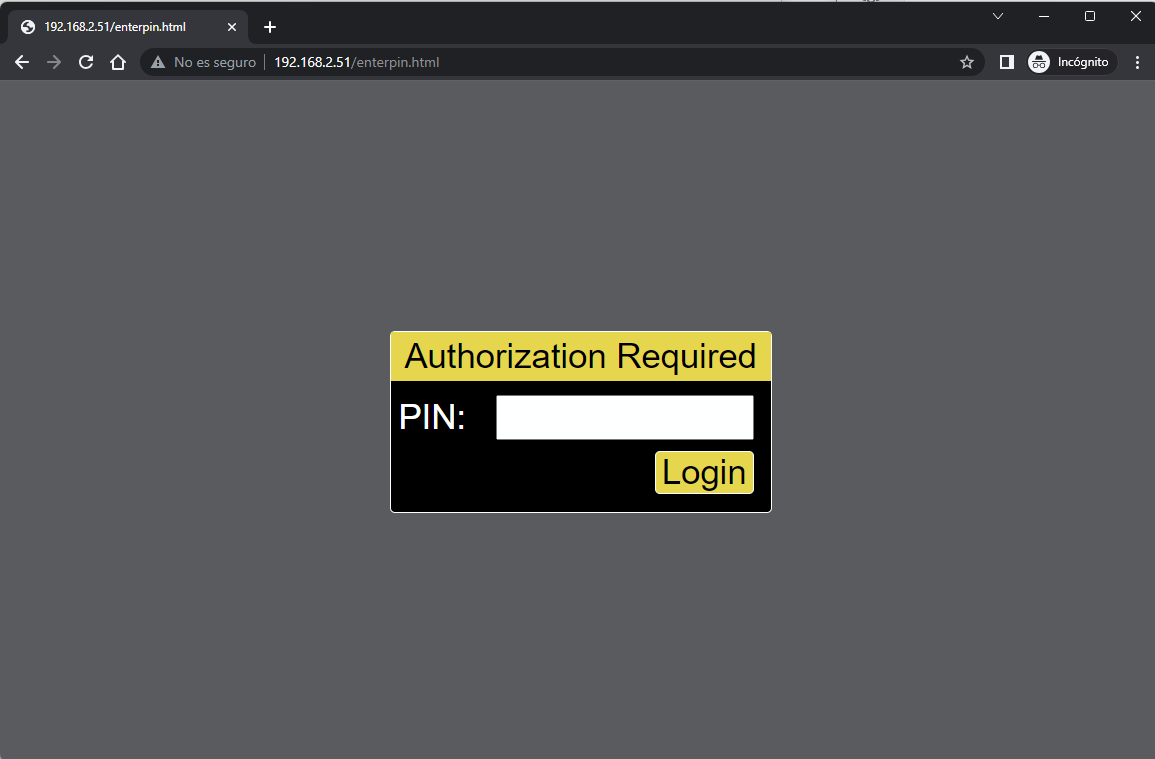Focus the address bar URL text
This screenshot has width=1155, height=759.
point(356,62)
